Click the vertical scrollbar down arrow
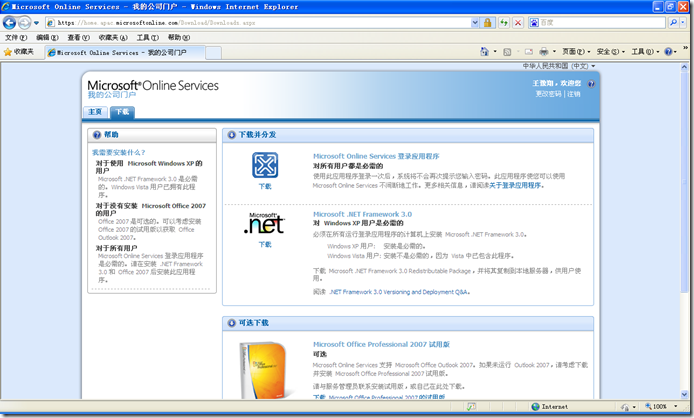694x418 pixels. coord(684,394)
